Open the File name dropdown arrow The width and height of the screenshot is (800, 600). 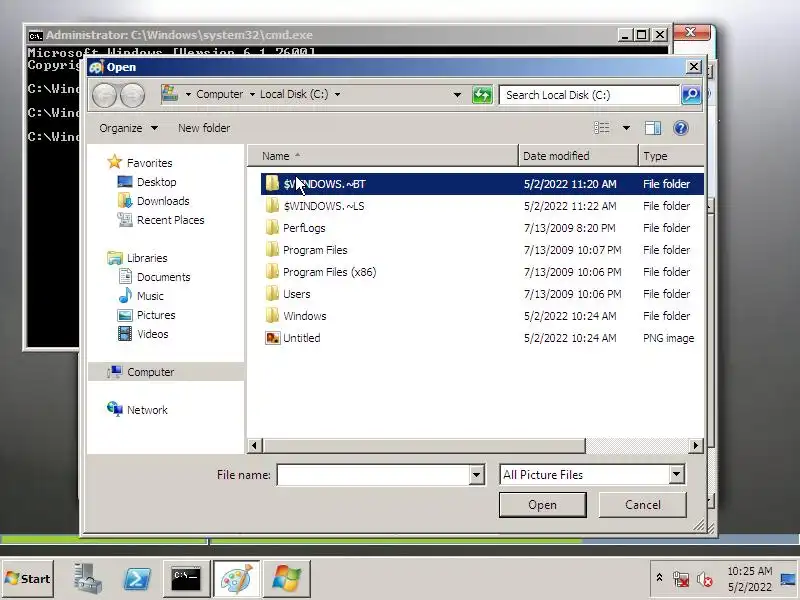pos(476,475)
